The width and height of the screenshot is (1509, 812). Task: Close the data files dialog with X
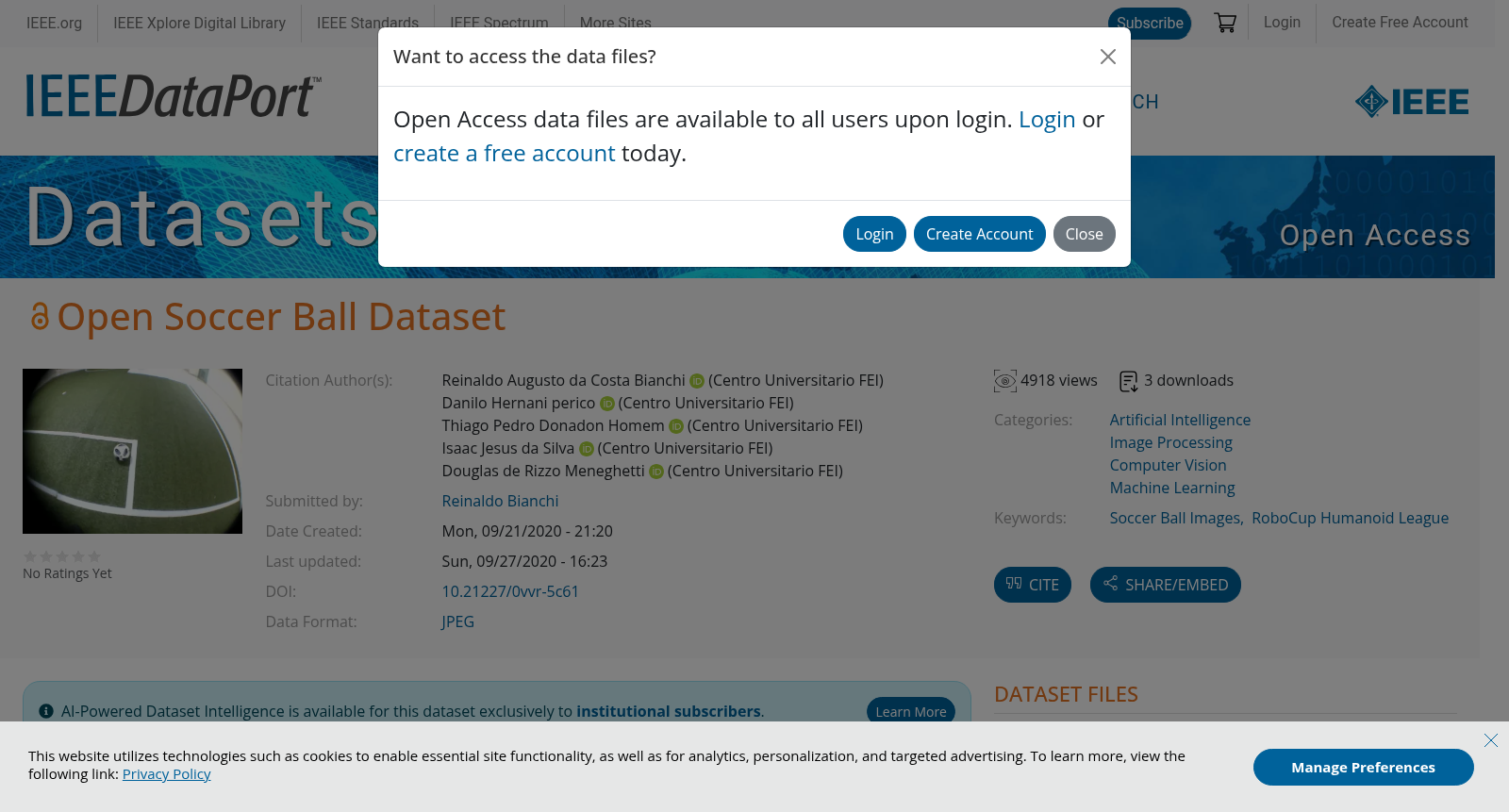point(1108,57)
